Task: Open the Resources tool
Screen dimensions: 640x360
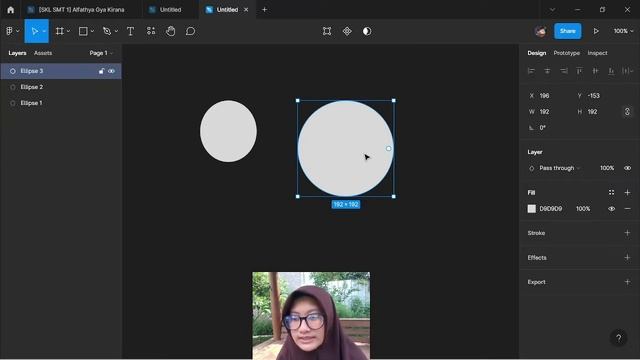Action: (151, 31)
